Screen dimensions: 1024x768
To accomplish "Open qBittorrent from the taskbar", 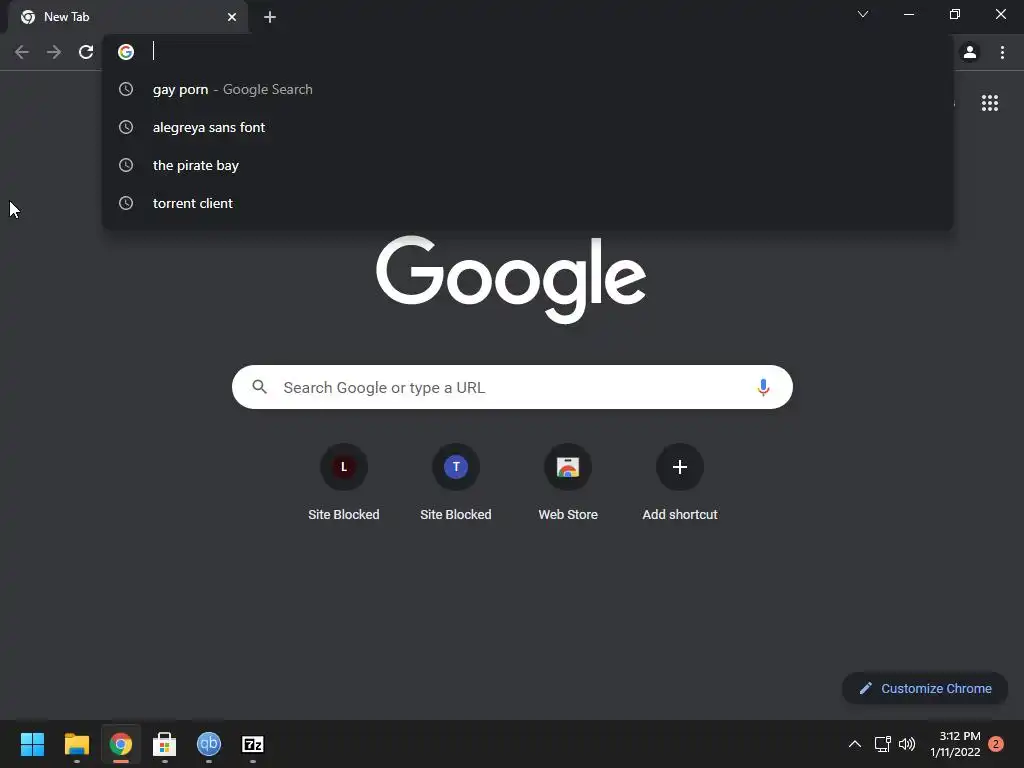I will click(x=209, y=744).
